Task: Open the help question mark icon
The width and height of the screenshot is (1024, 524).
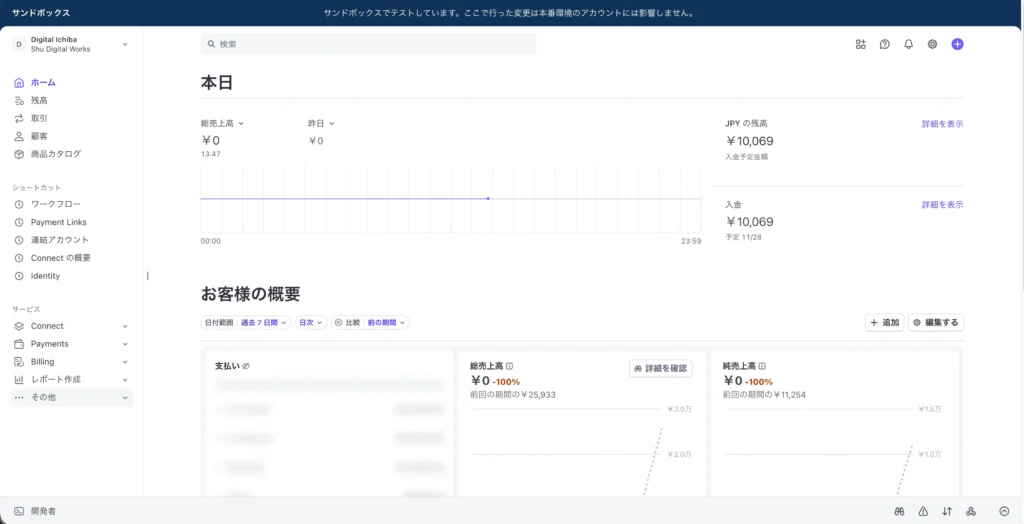Action: click(884, 44)
